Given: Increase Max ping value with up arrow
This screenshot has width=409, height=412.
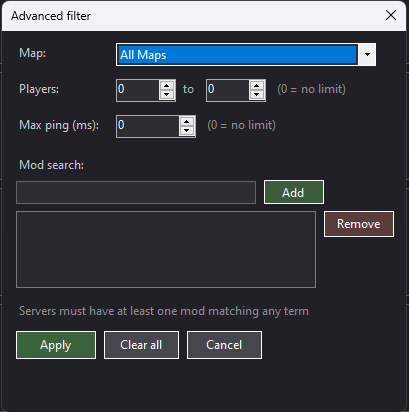Looking at the screenshot, I should click(x=187, y=122).
